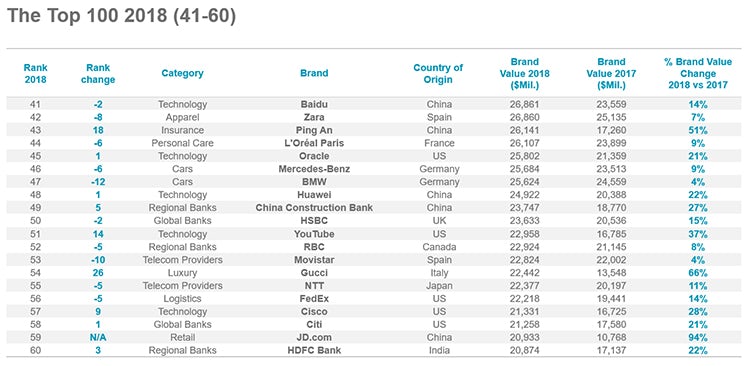Click the Ping An brand name

314,130
